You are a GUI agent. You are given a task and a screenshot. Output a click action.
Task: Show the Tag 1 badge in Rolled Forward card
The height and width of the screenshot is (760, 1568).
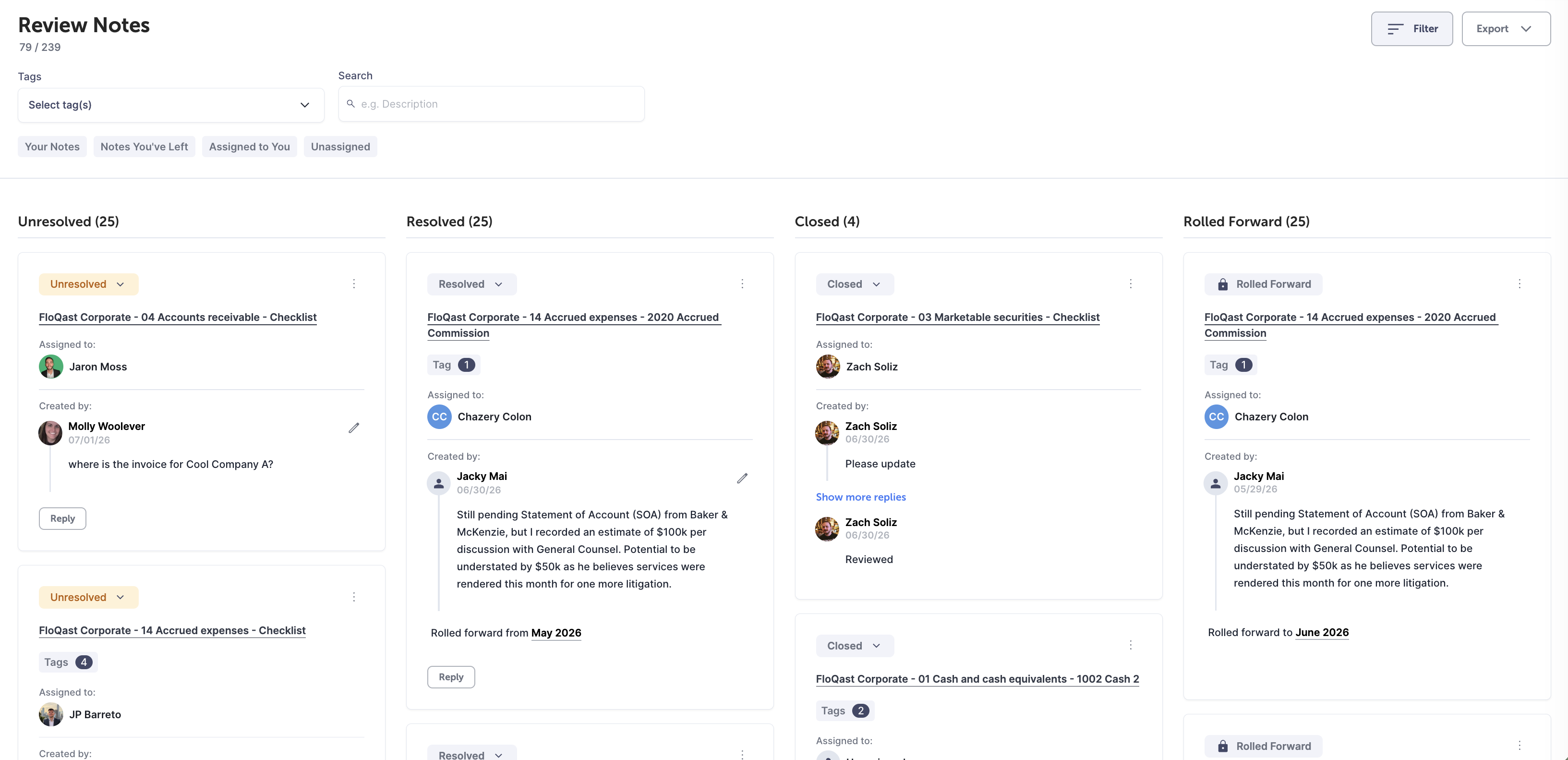click(1230, 365)
